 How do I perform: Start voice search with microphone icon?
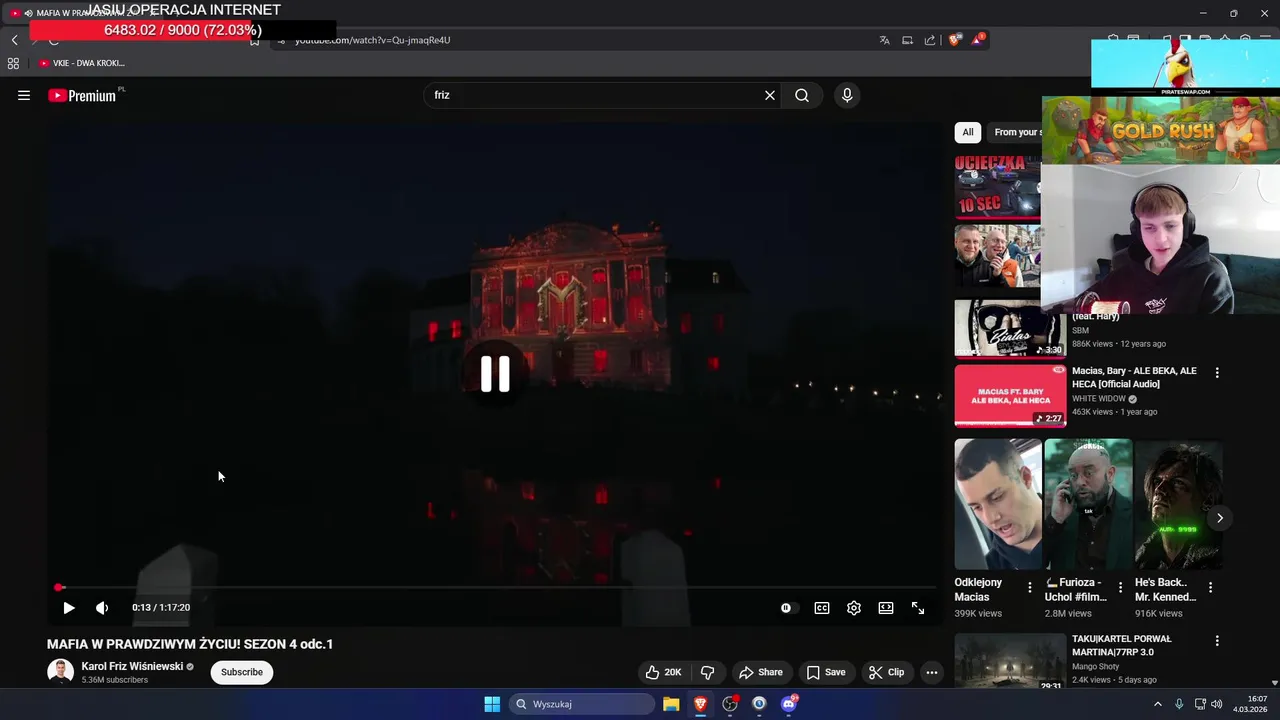[x=847, y=95]
